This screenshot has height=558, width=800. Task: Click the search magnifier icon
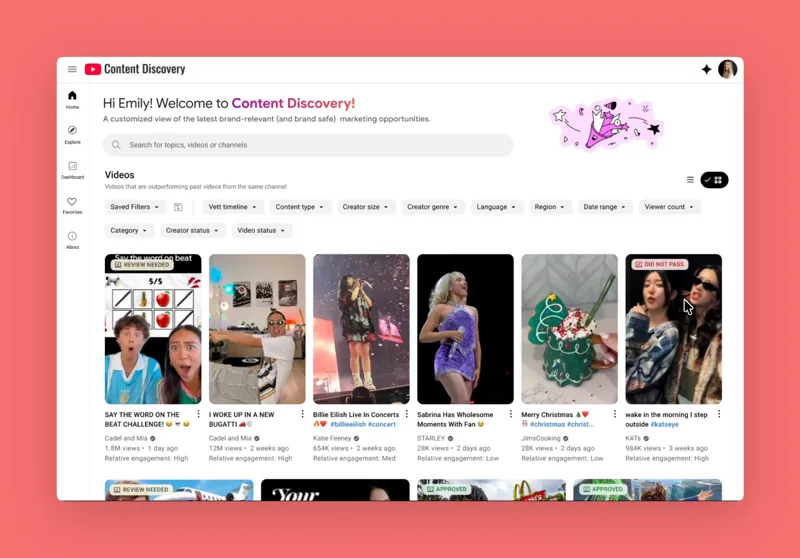click(x=116, y=145)
